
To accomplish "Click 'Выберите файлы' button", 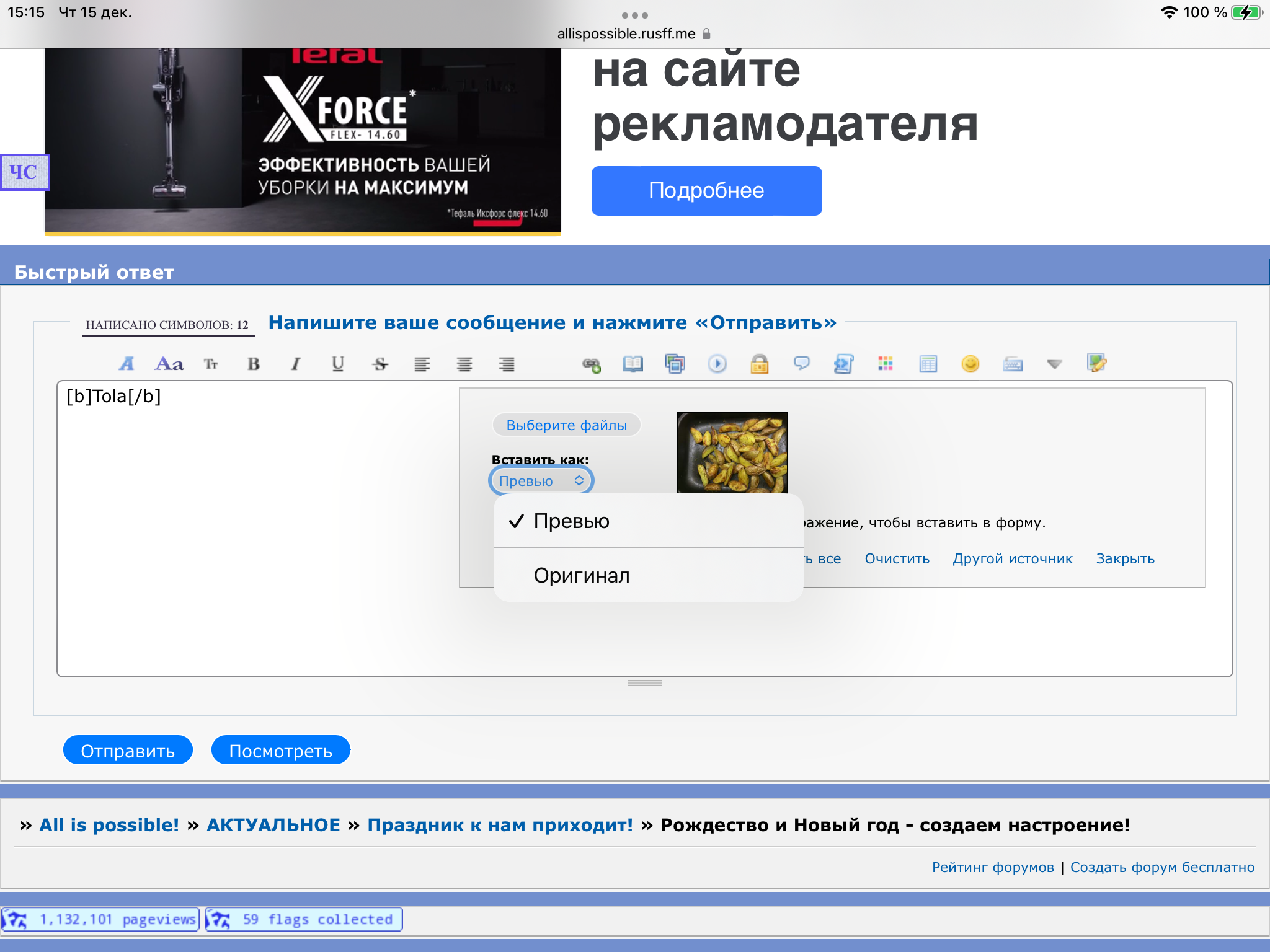I will coord(566,425).
